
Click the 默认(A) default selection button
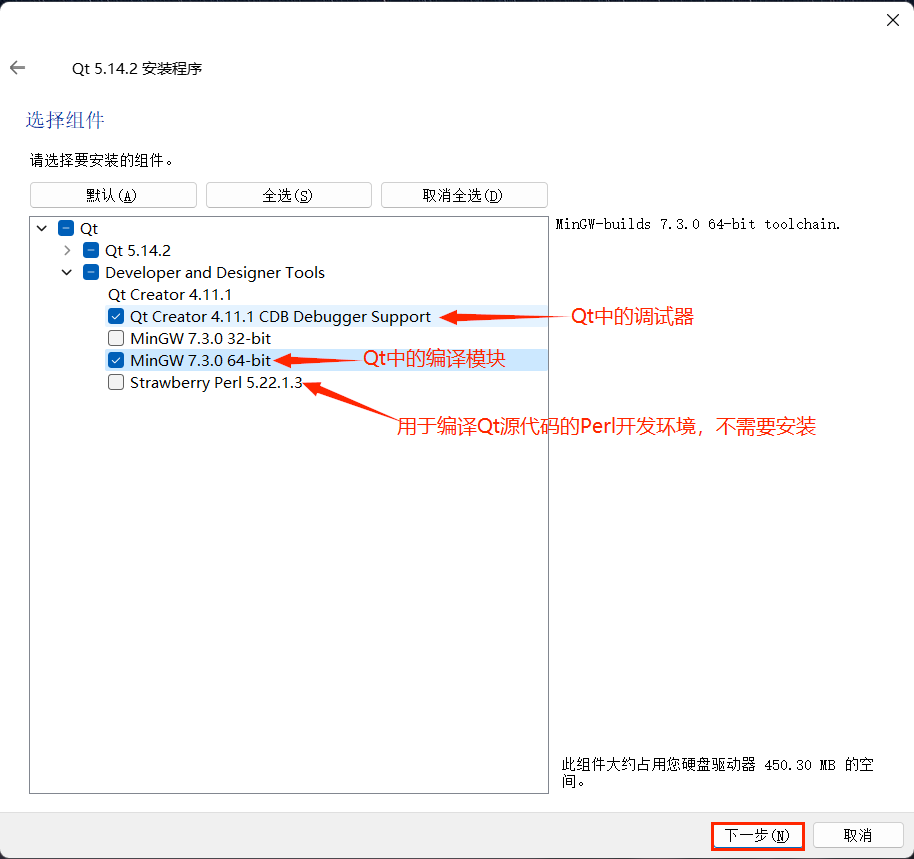(x=113, y=195)
